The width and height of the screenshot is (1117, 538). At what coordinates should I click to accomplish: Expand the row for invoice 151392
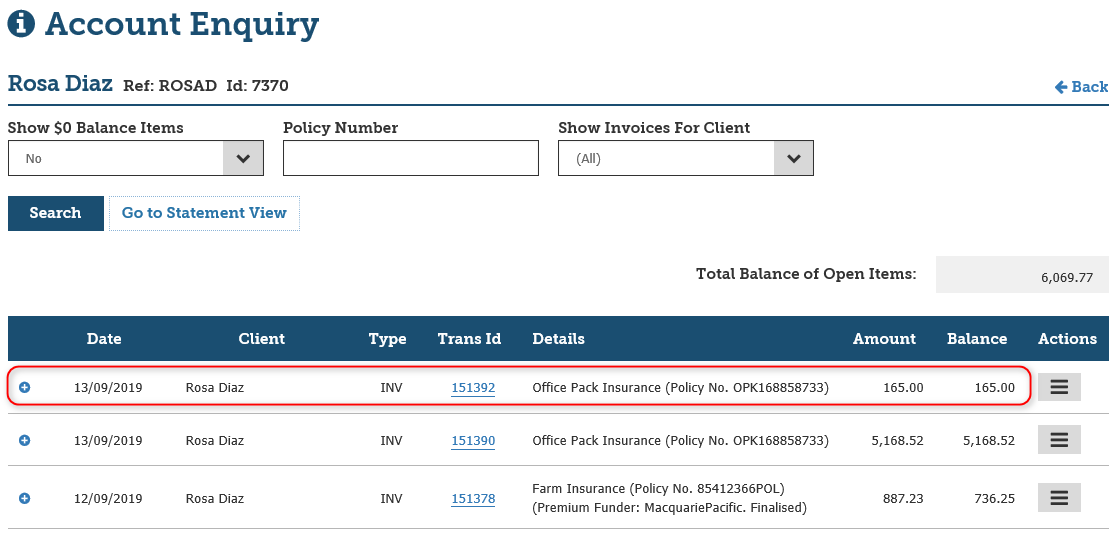tap(25, 387)
